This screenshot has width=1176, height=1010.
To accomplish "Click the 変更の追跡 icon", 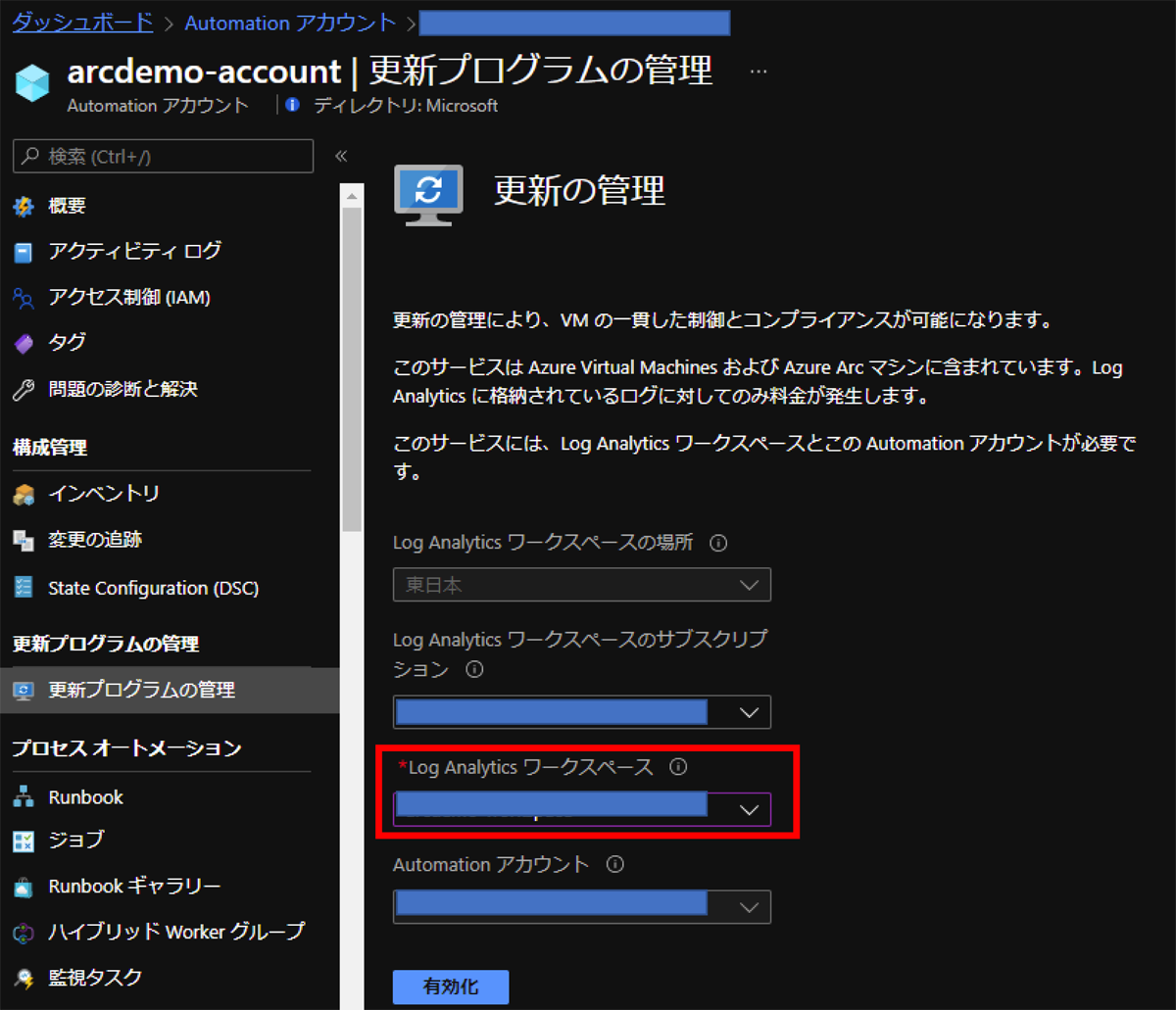I will click(24, 540).
